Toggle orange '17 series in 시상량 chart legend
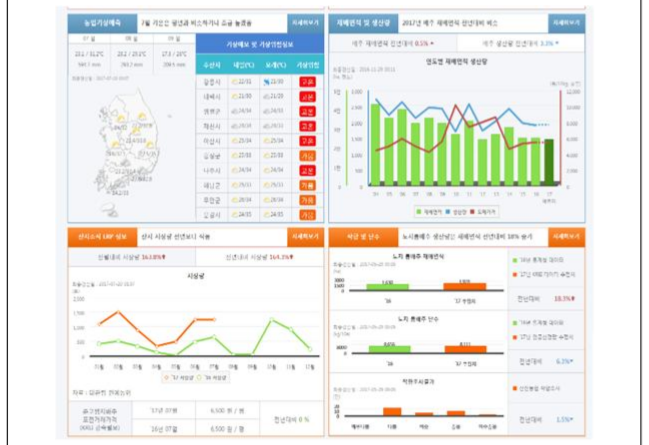The image size is (649, 445). click(x=175, y=378)
